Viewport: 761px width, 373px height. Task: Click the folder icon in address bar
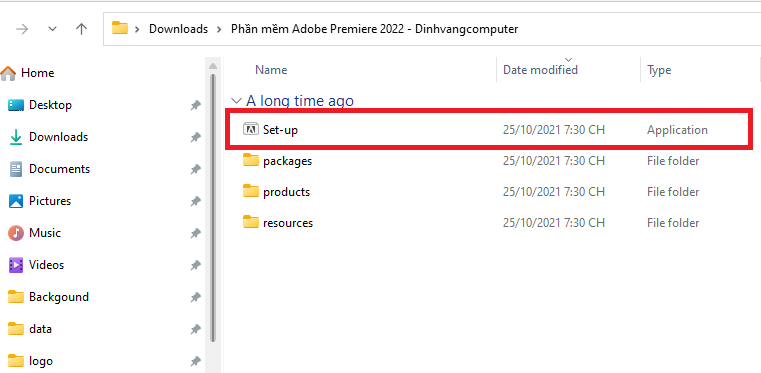coord(120,28)
